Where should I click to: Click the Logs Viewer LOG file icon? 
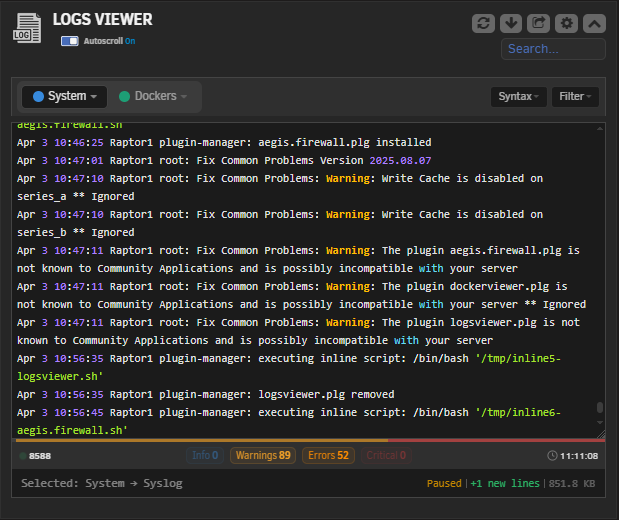tap(27, 28)
